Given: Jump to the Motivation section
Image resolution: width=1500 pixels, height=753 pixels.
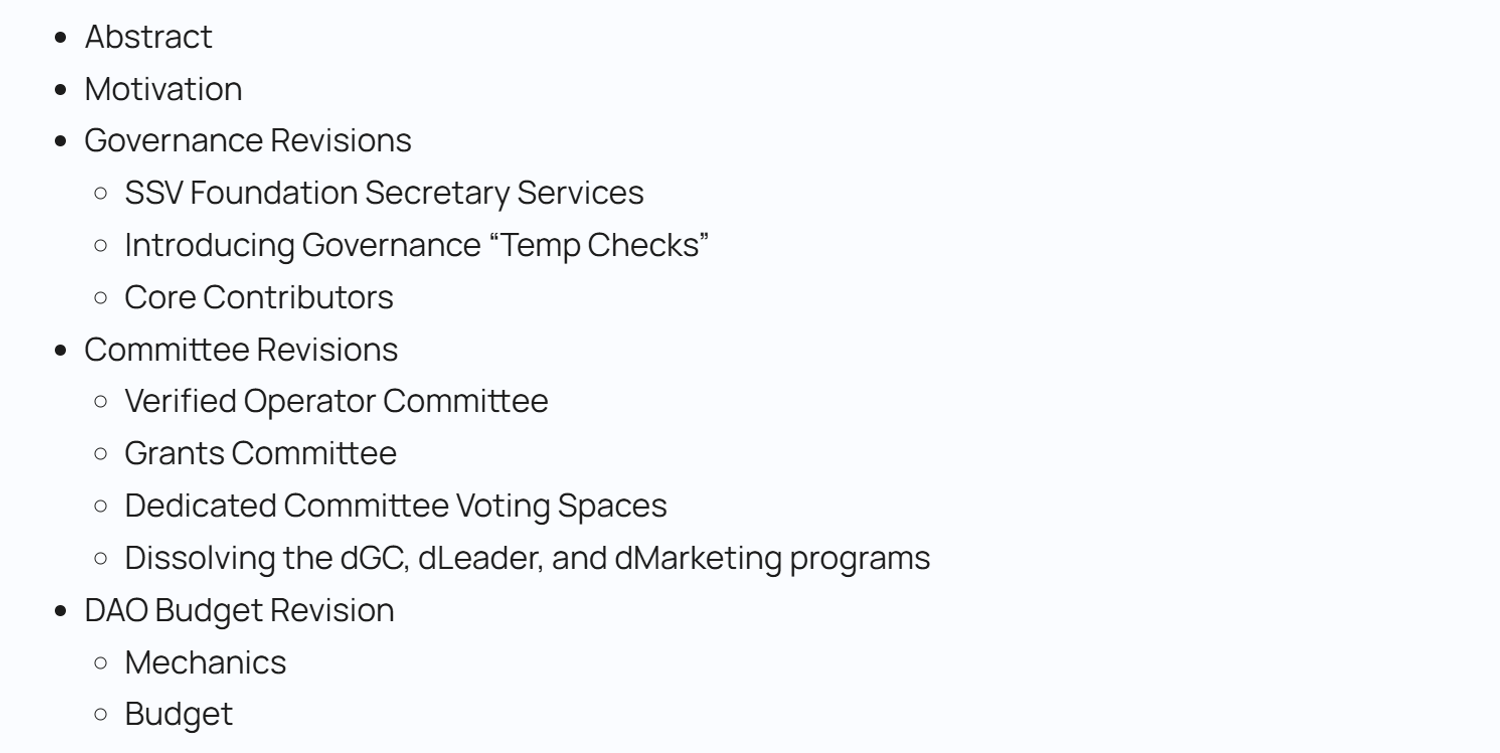Looking at the screenshot, I should click(x=163, y=89).
